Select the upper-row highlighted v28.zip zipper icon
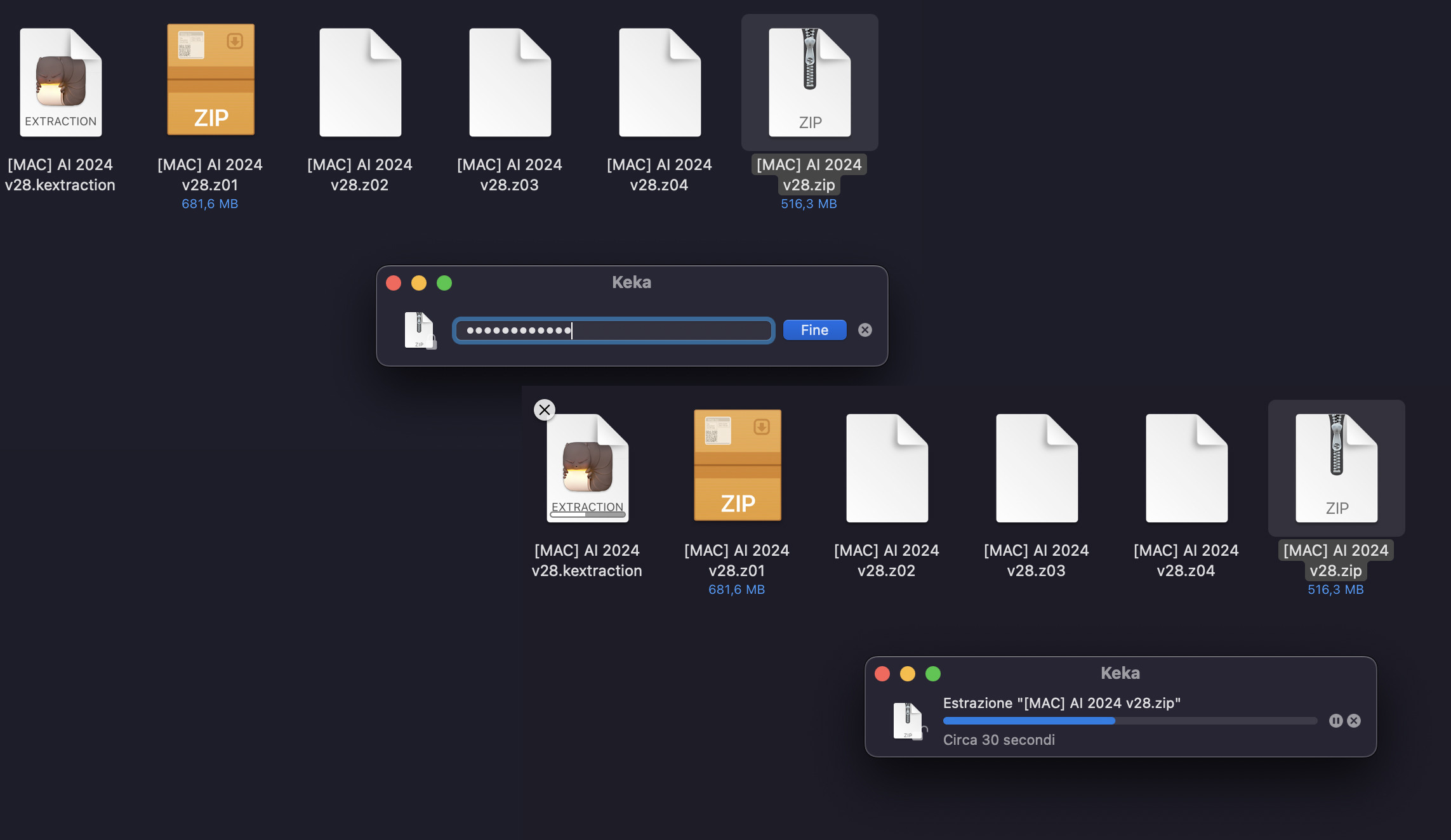 pyautogui.click(x=810, y=82)
